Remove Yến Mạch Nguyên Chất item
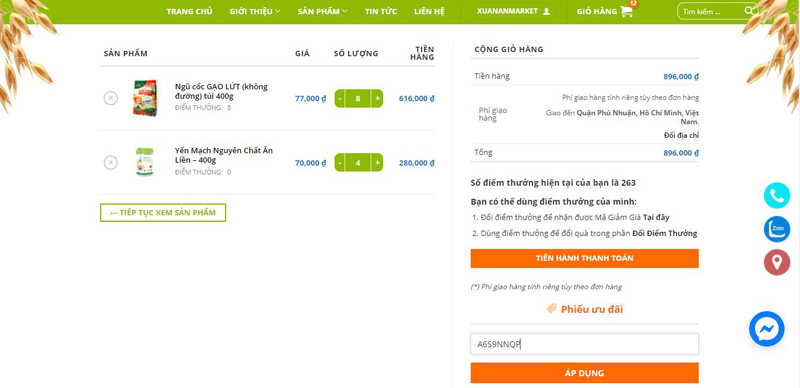 [x=111, y=163]
